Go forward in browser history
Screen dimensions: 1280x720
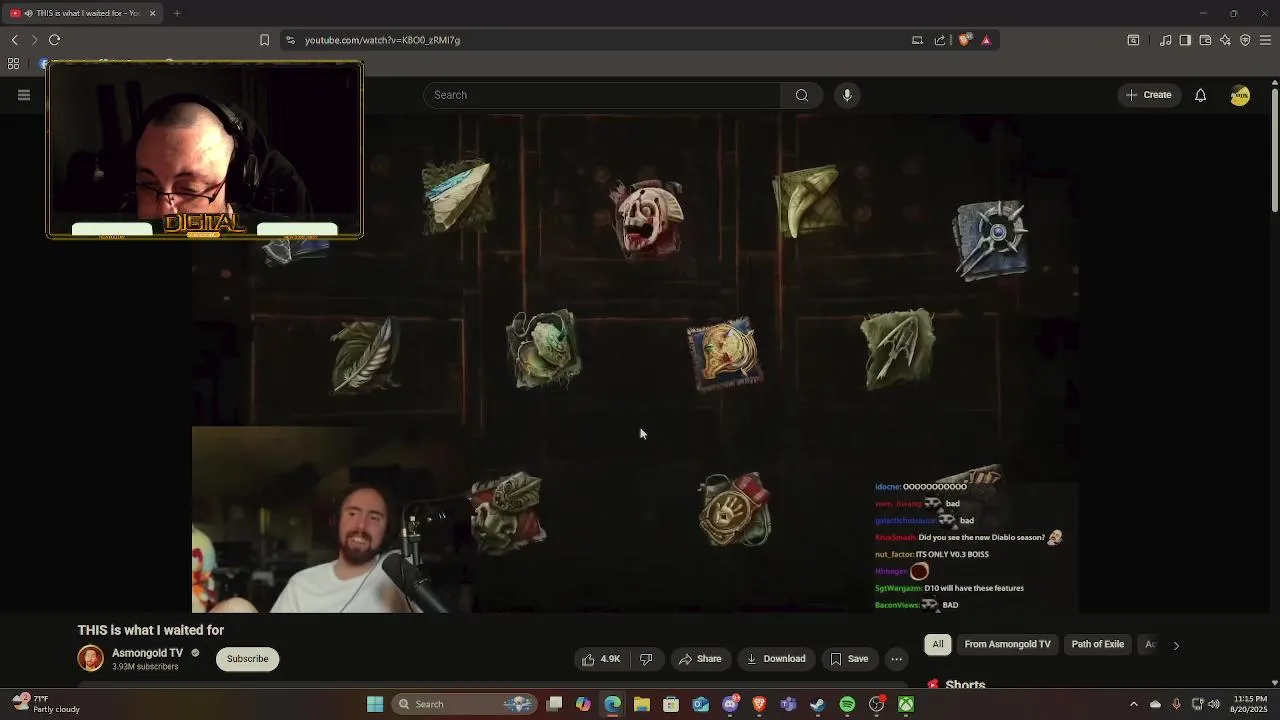point(34,40)
